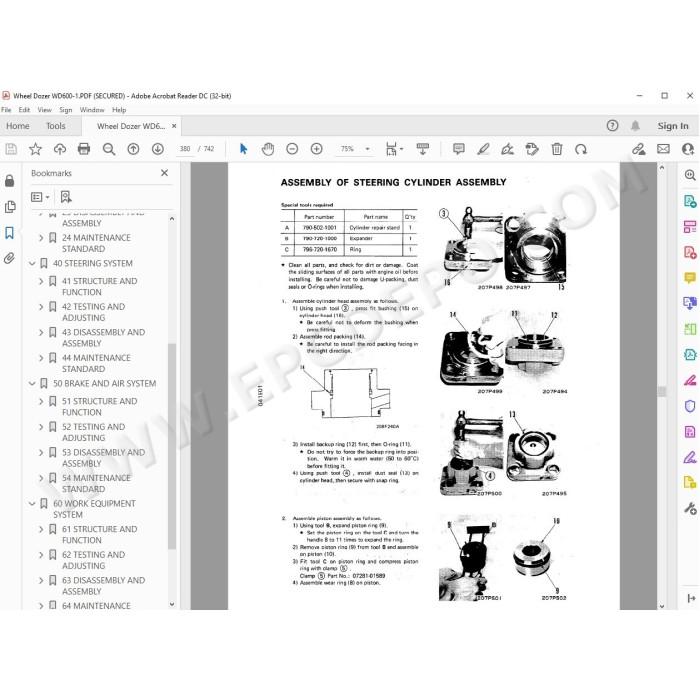700x700 pixels.
Task: Collapse the right tools pane arrow
Action: 691,598
